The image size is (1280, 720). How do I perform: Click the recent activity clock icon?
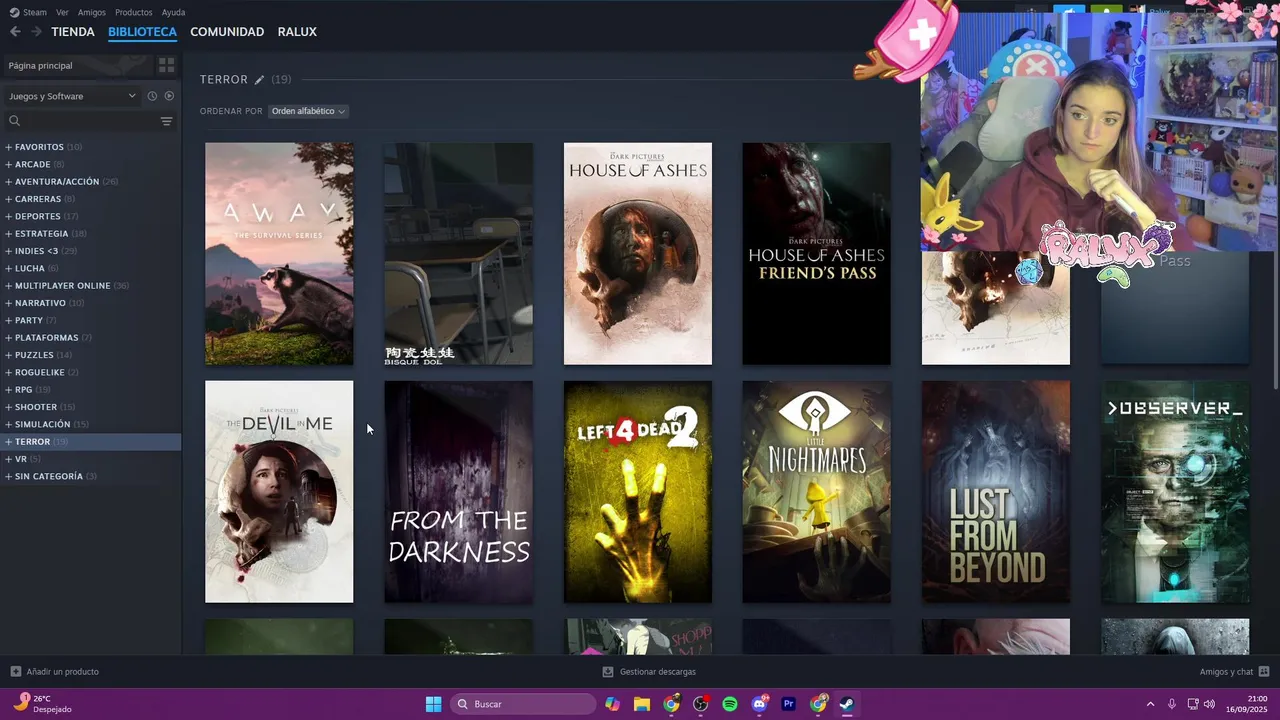coord(152,96)
